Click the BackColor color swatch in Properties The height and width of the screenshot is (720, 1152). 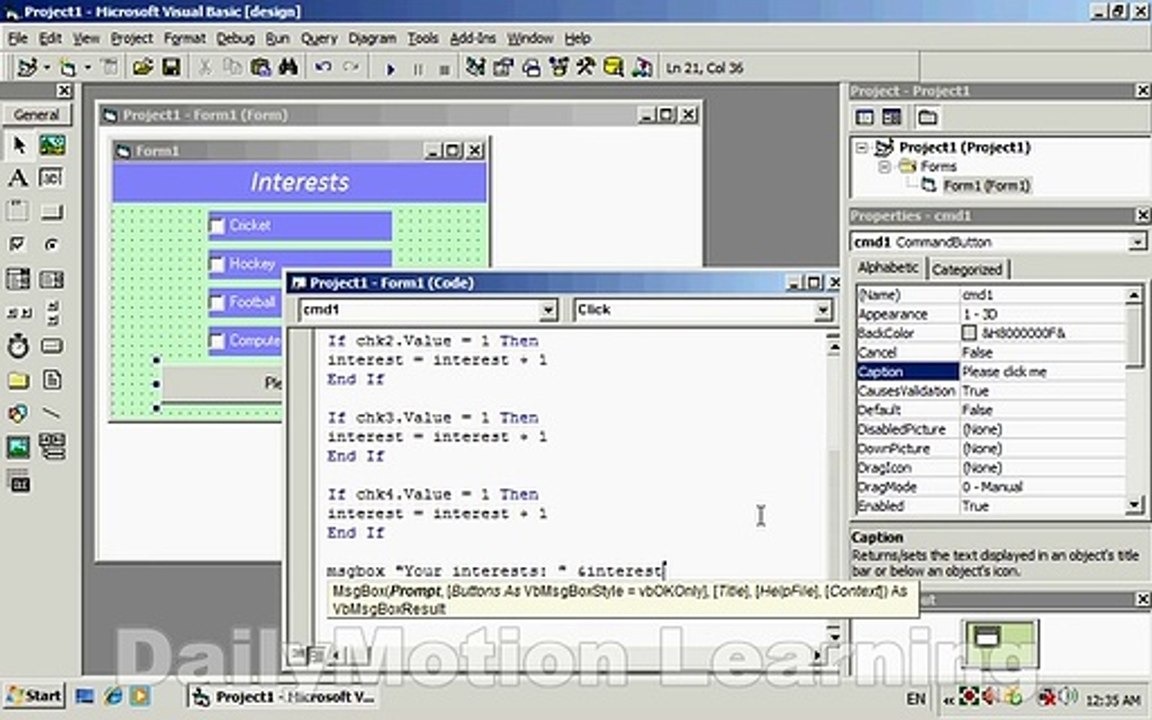pyautogui.click(x=969, y=333)
